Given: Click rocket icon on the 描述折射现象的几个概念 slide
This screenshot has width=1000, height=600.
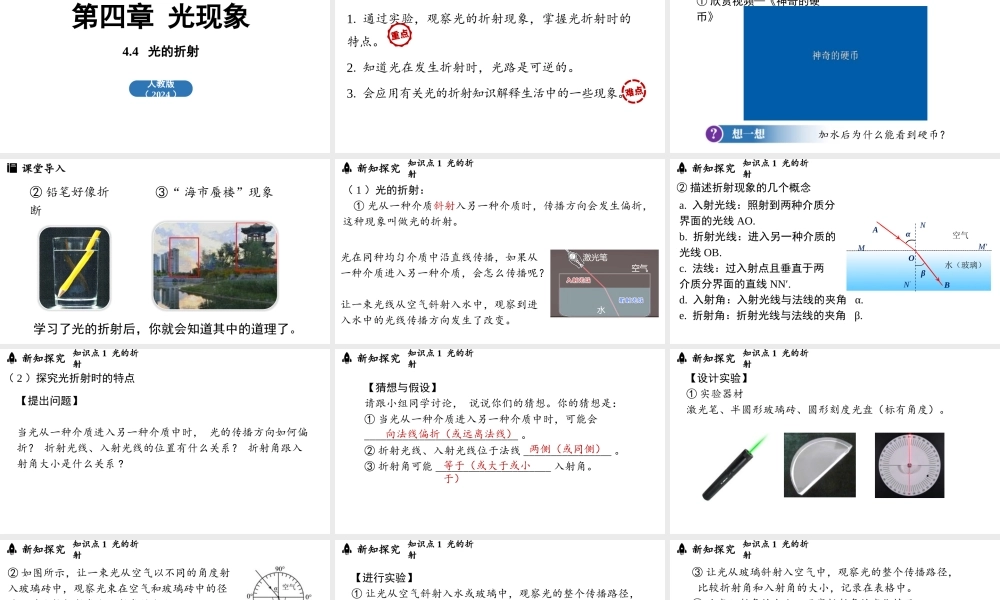Looking at the screenshot, I should (x=682, y=168).
